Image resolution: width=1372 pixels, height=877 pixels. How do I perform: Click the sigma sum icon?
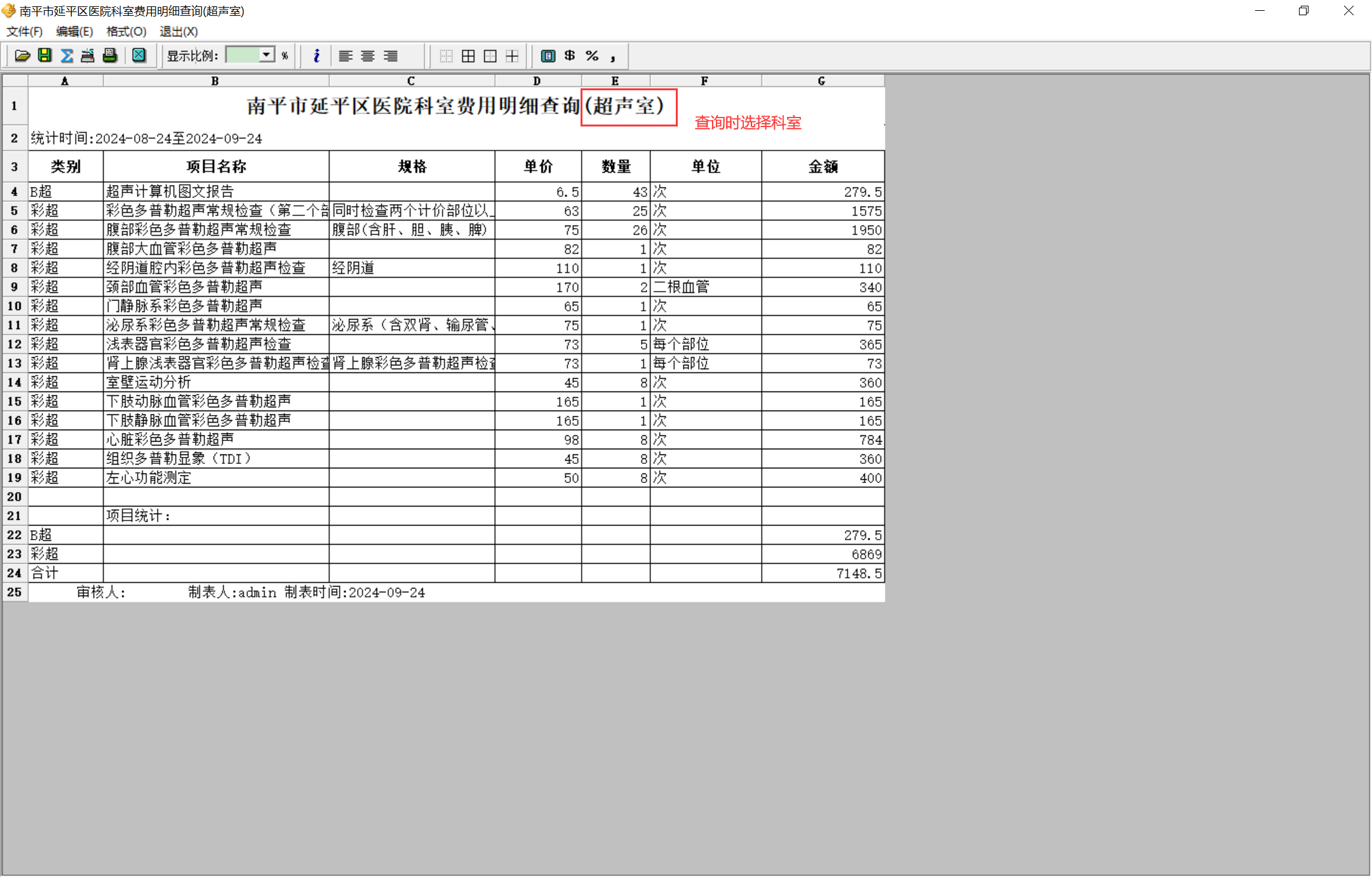pos(67,56)
